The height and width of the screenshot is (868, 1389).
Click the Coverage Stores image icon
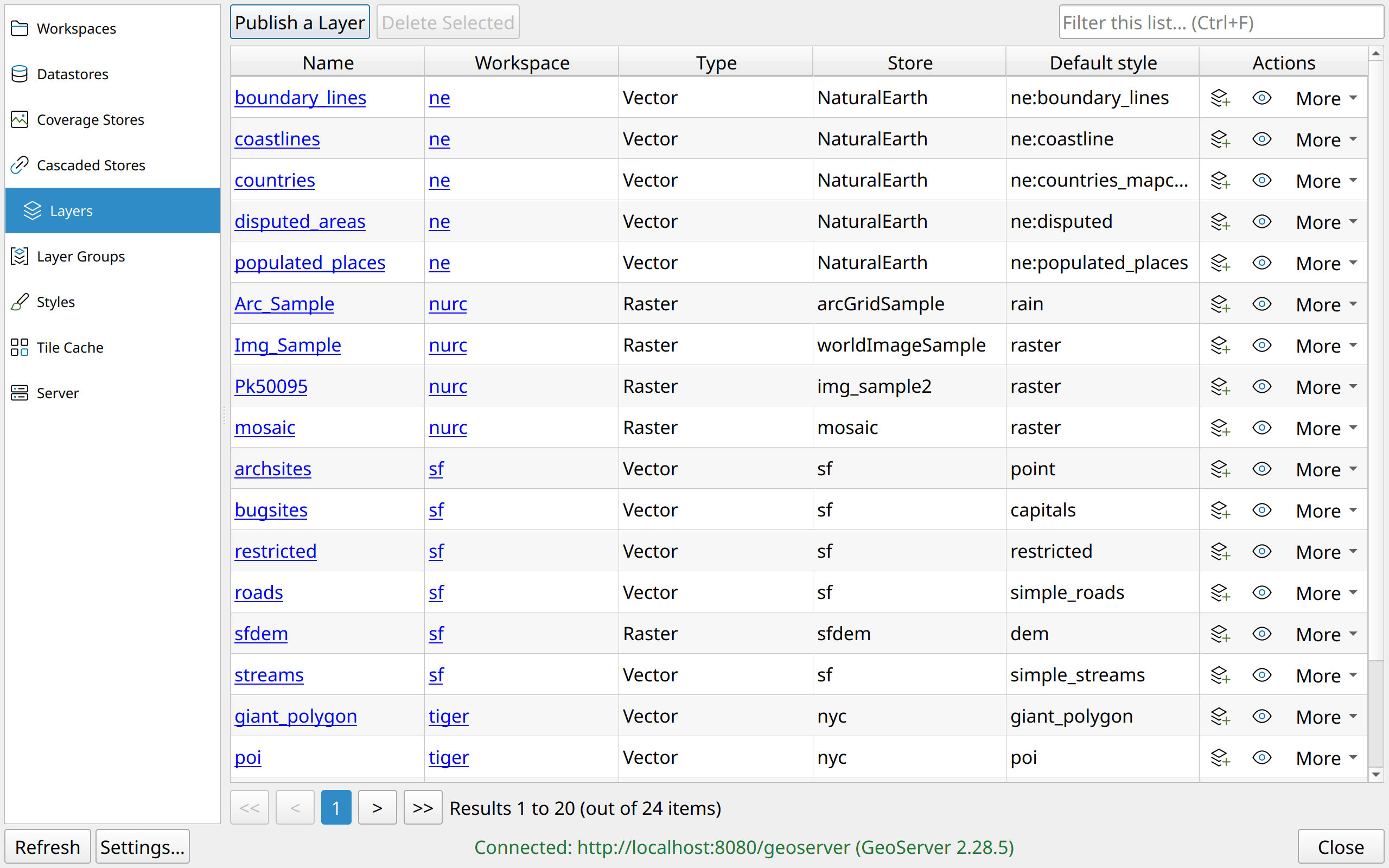pyautogui.click(x=20, y=119)
